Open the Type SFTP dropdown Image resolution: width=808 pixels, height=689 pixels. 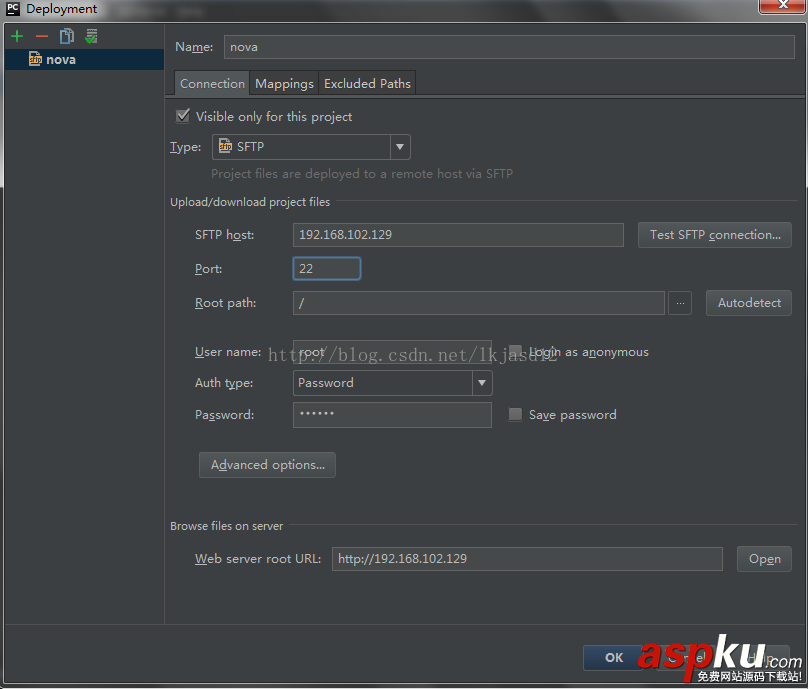pos(311,147)
